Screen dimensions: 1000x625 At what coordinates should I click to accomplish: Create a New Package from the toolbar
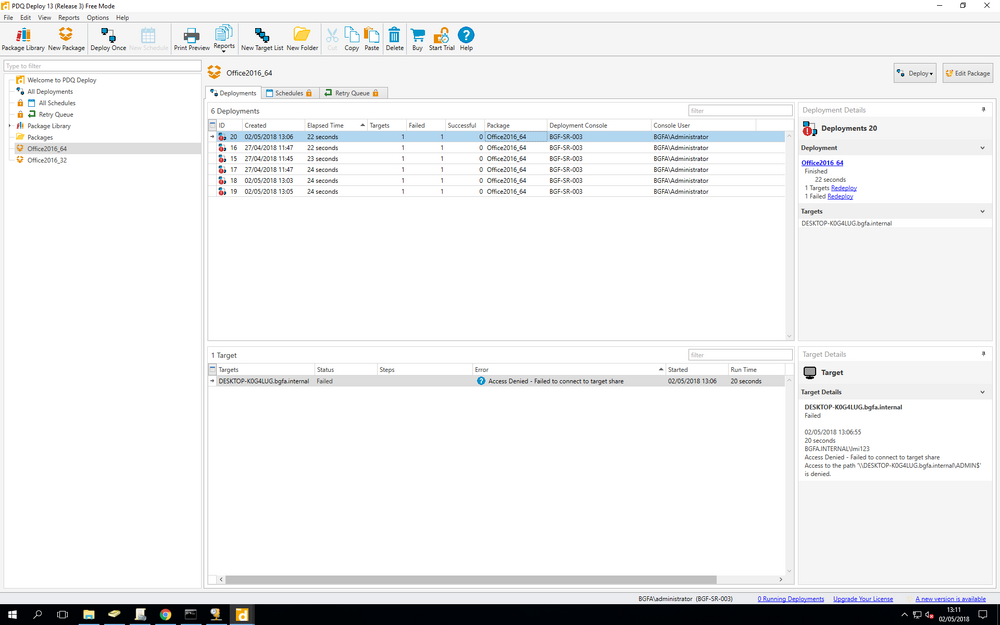tap(66, 39)
